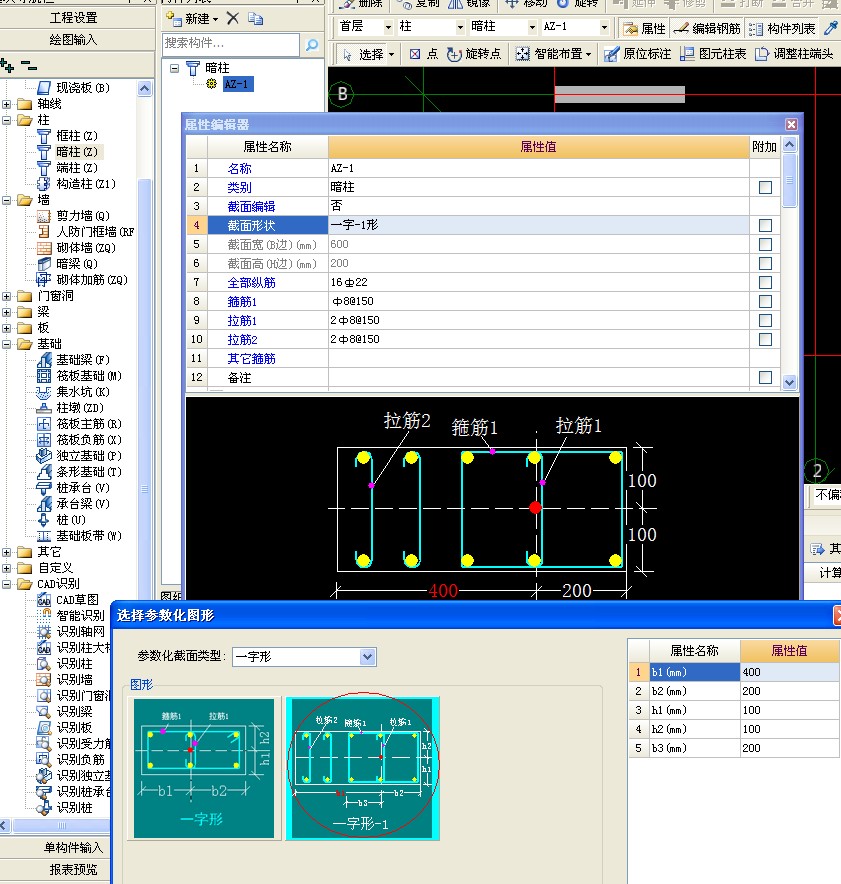Select the AZ-1 component in list
This screenshot has height=884, width=841.
click(238, 84)
